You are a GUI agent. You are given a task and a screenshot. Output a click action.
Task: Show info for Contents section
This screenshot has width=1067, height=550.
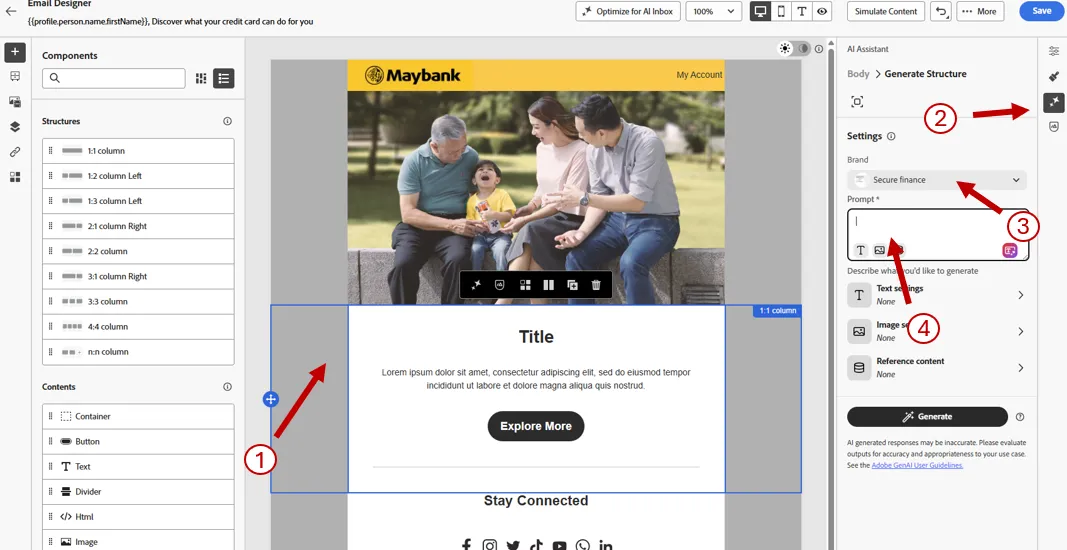[x=227, y=387]
